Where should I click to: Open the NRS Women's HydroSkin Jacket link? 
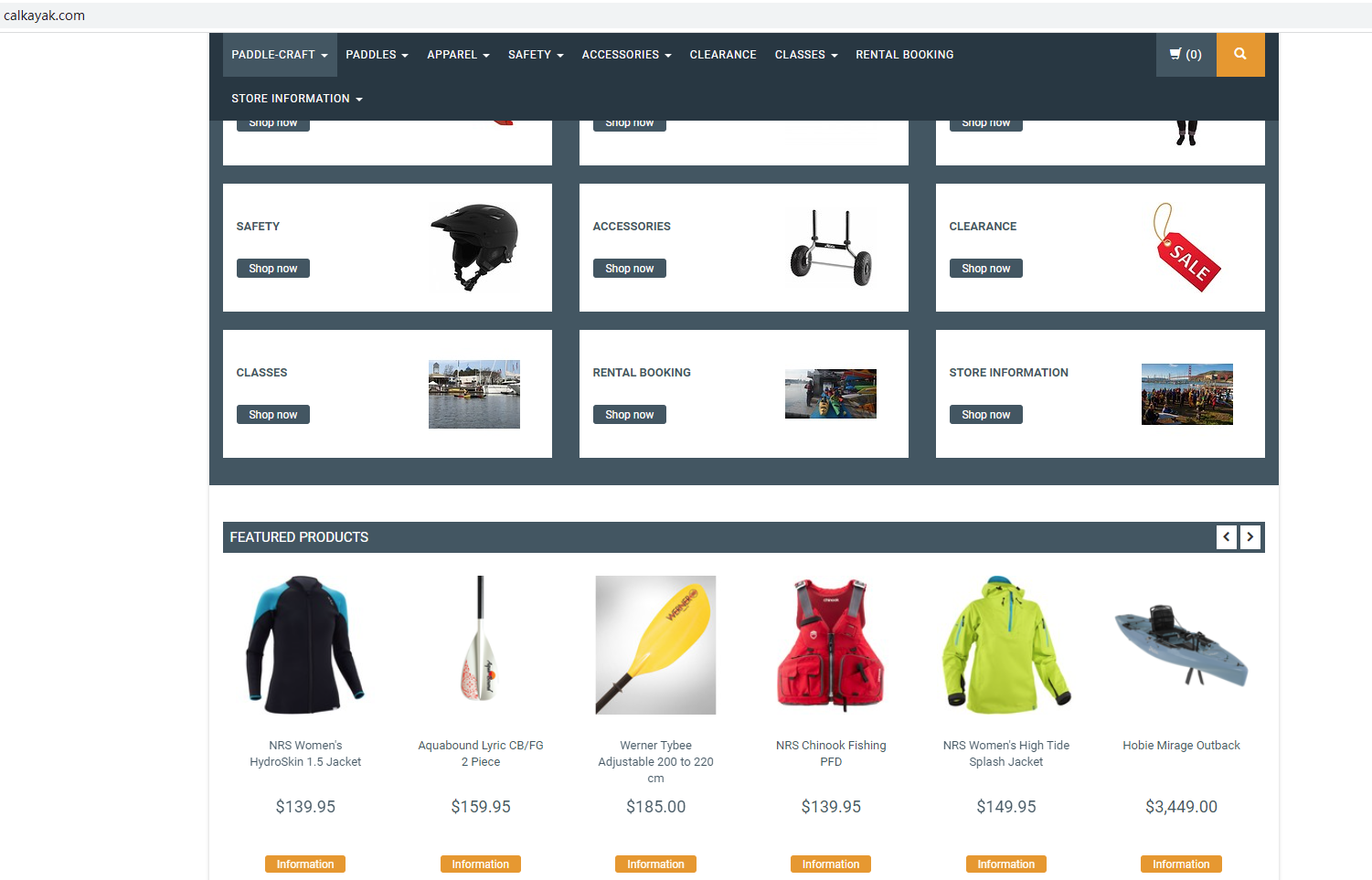(305, 753)
